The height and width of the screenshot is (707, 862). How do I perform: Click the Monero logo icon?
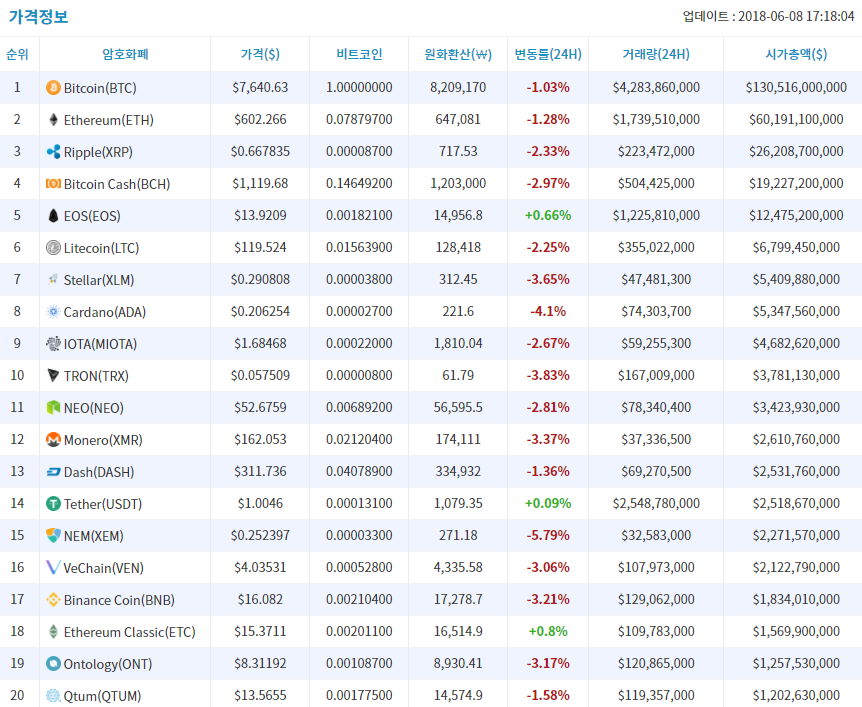click(x=53, y=439)
